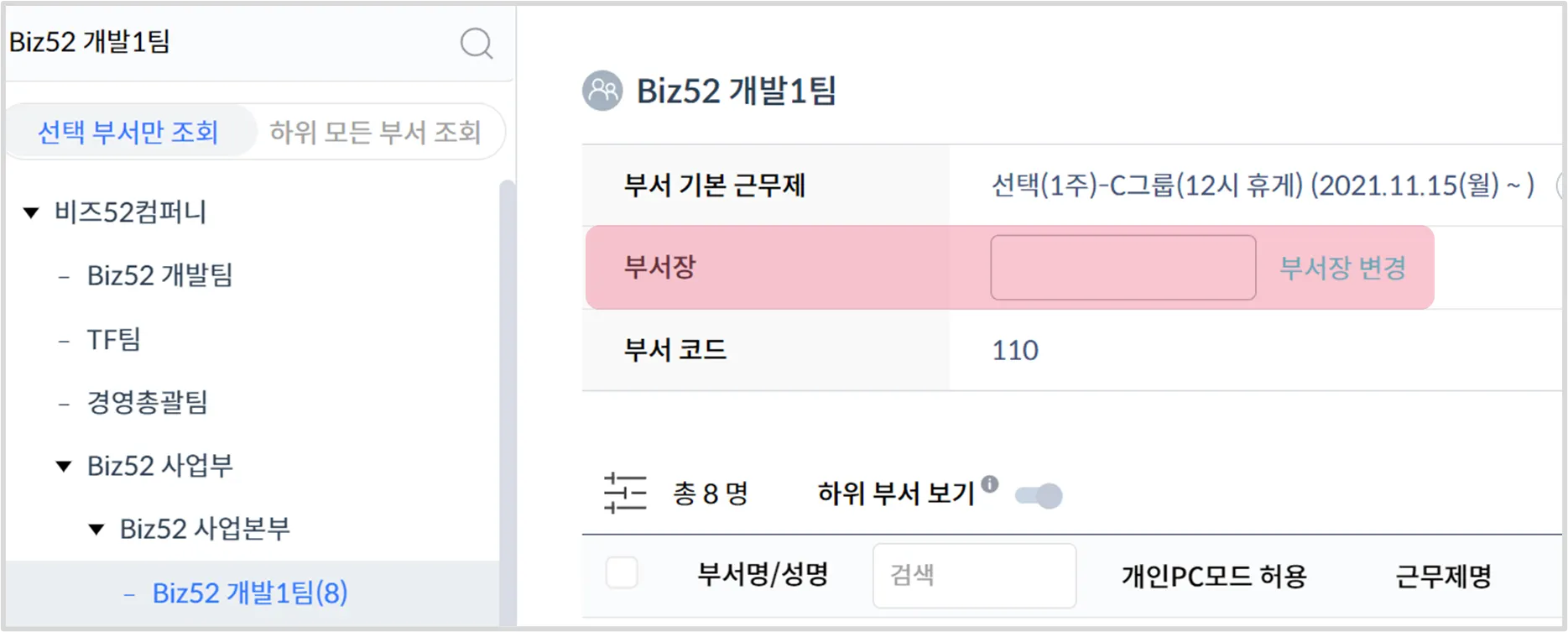Click the filter sliders icon

click(624, 493)
